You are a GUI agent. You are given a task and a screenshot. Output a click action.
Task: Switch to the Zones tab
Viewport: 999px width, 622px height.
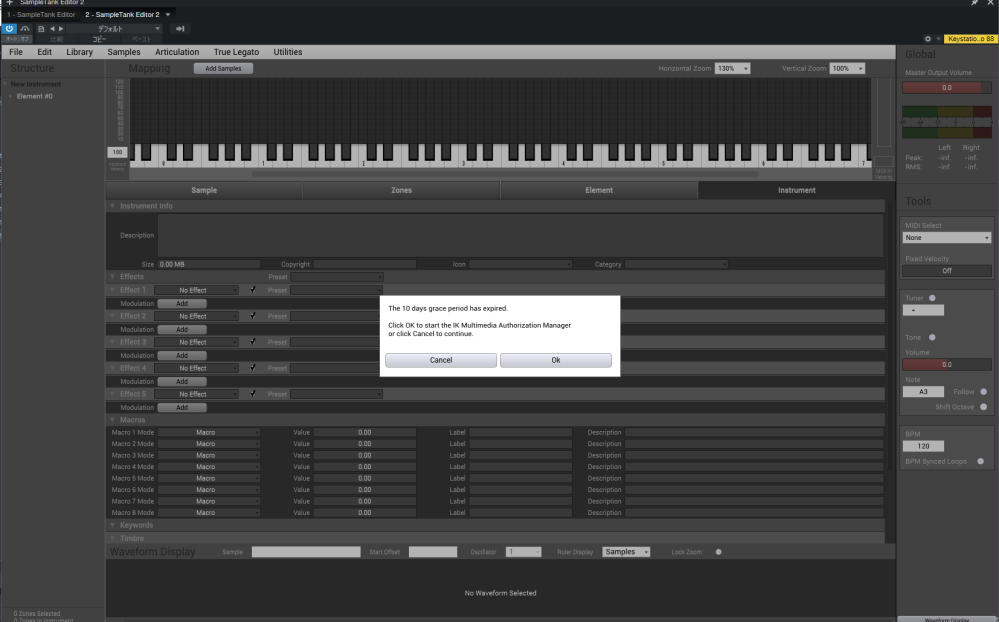click(401, 190)
